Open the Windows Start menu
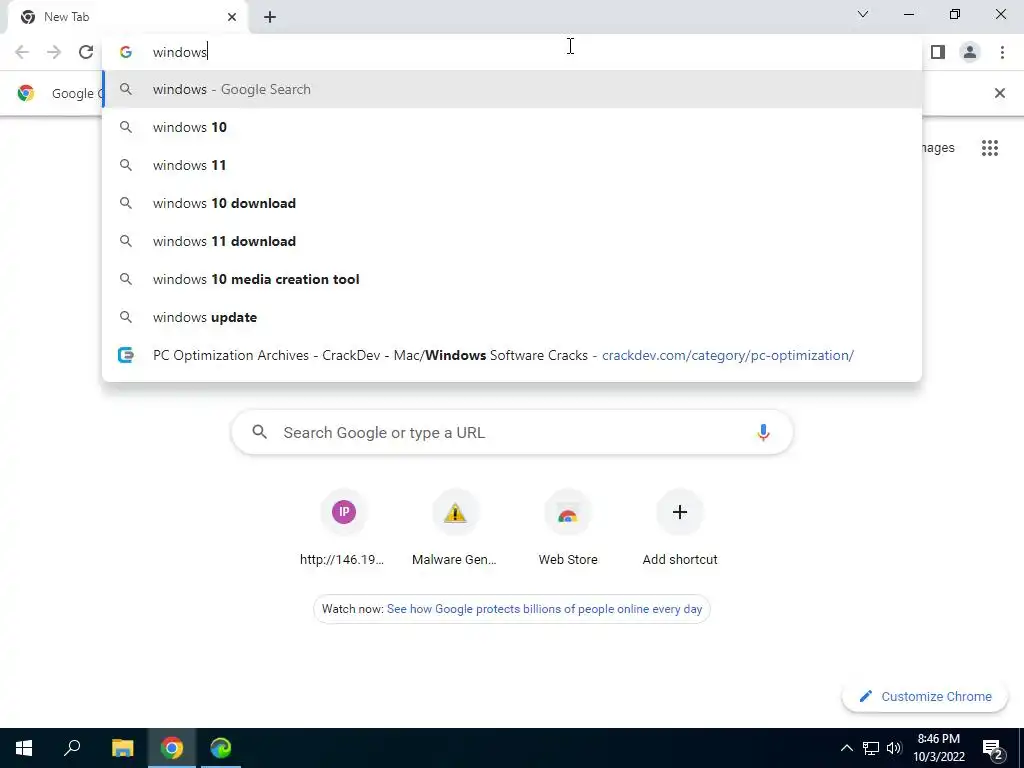The height and width of the screenshot is (768, 1024). pos(24,748)
